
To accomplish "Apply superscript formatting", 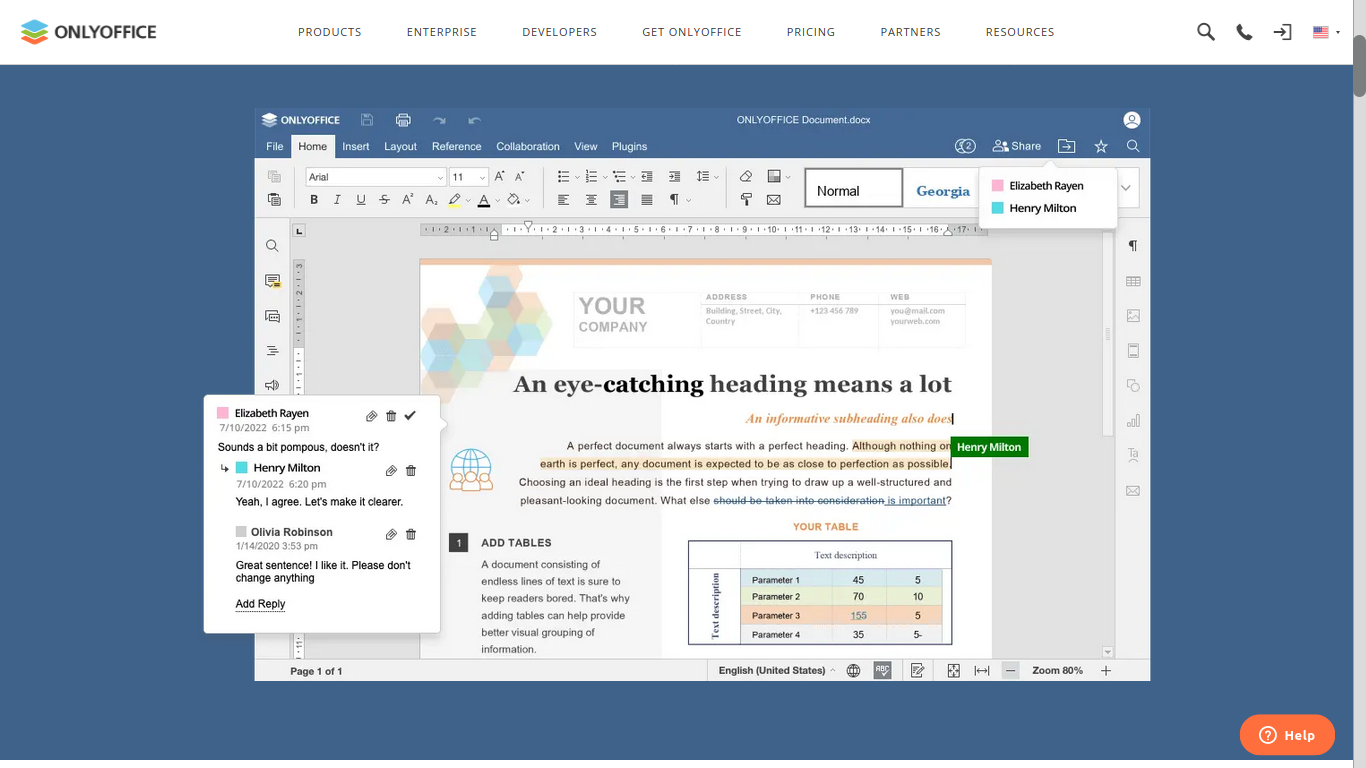I will (408, 200).
